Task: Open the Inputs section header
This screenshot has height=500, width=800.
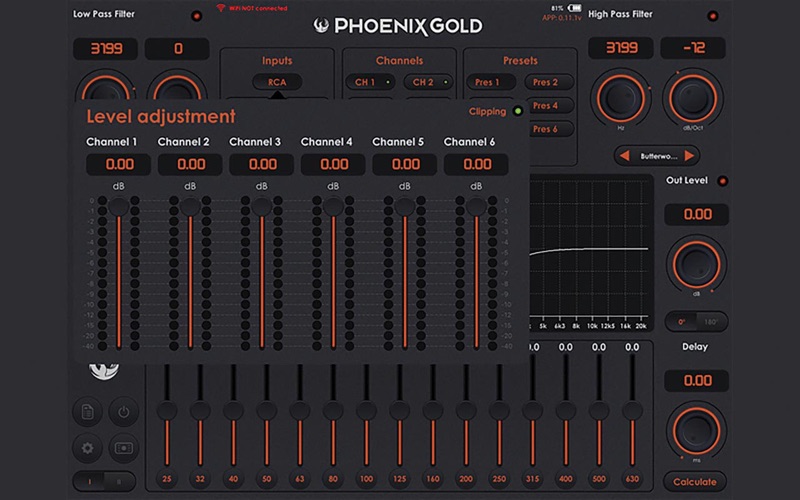Action: pyautogui.click(x=277, y=61)
